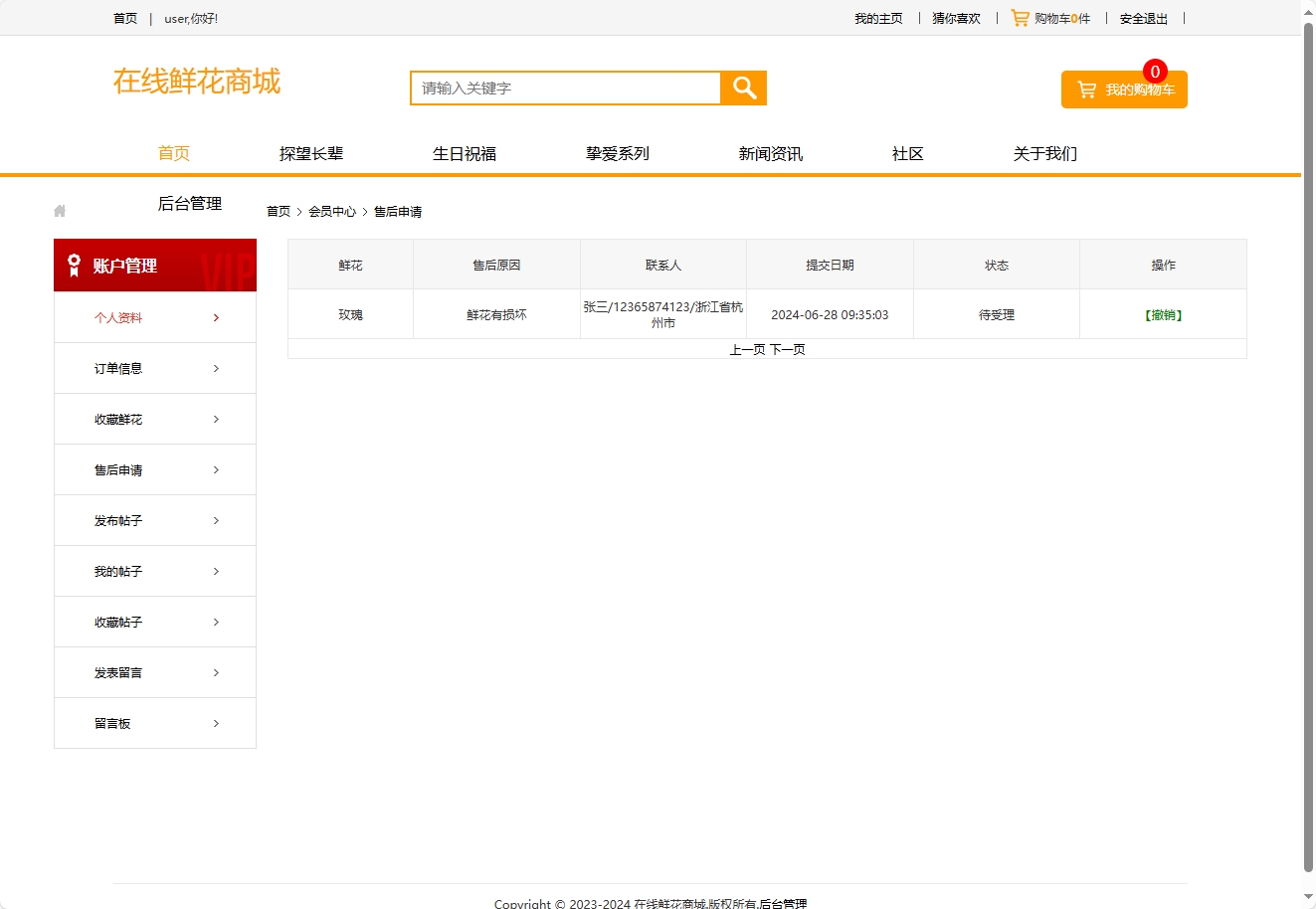The image size is (1316, 909).
Task: Open the 新闻资讯 menu item
Action: pos(770,153)
